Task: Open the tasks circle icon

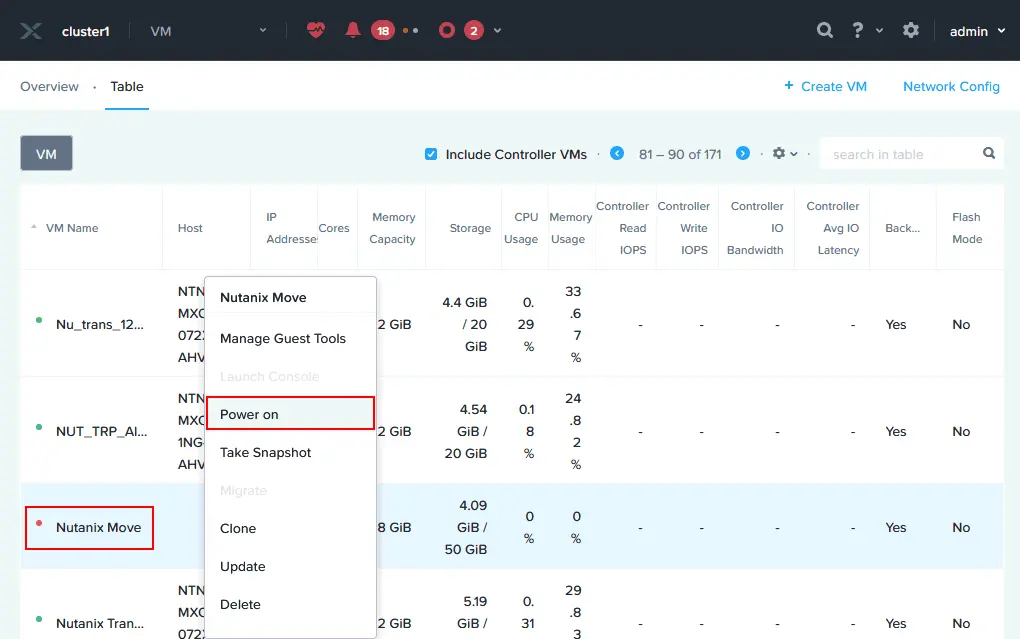Action: 447,31
